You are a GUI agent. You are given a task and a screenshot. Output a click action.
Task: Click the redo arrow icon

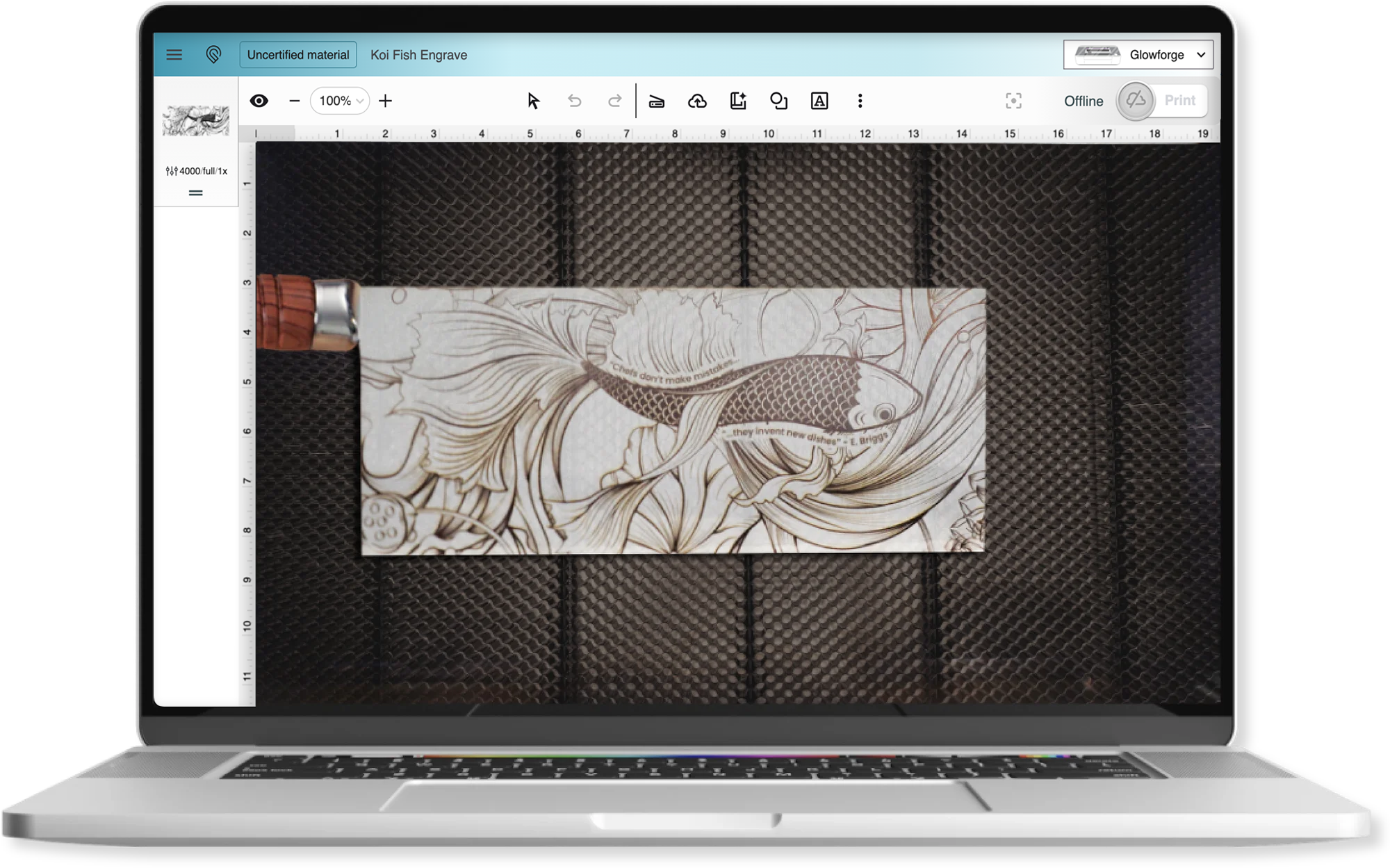(x=614, y=101)
